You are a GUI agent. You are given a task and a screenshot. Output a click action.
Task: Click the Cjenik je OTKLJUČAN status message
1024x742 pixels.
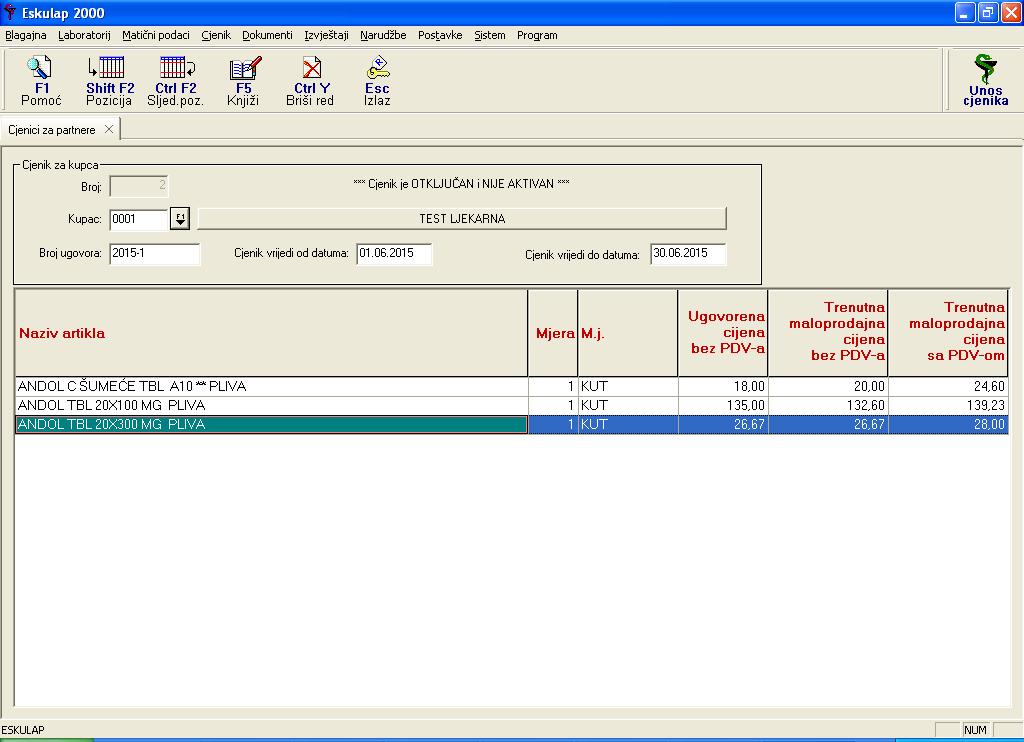coord(461,184)
